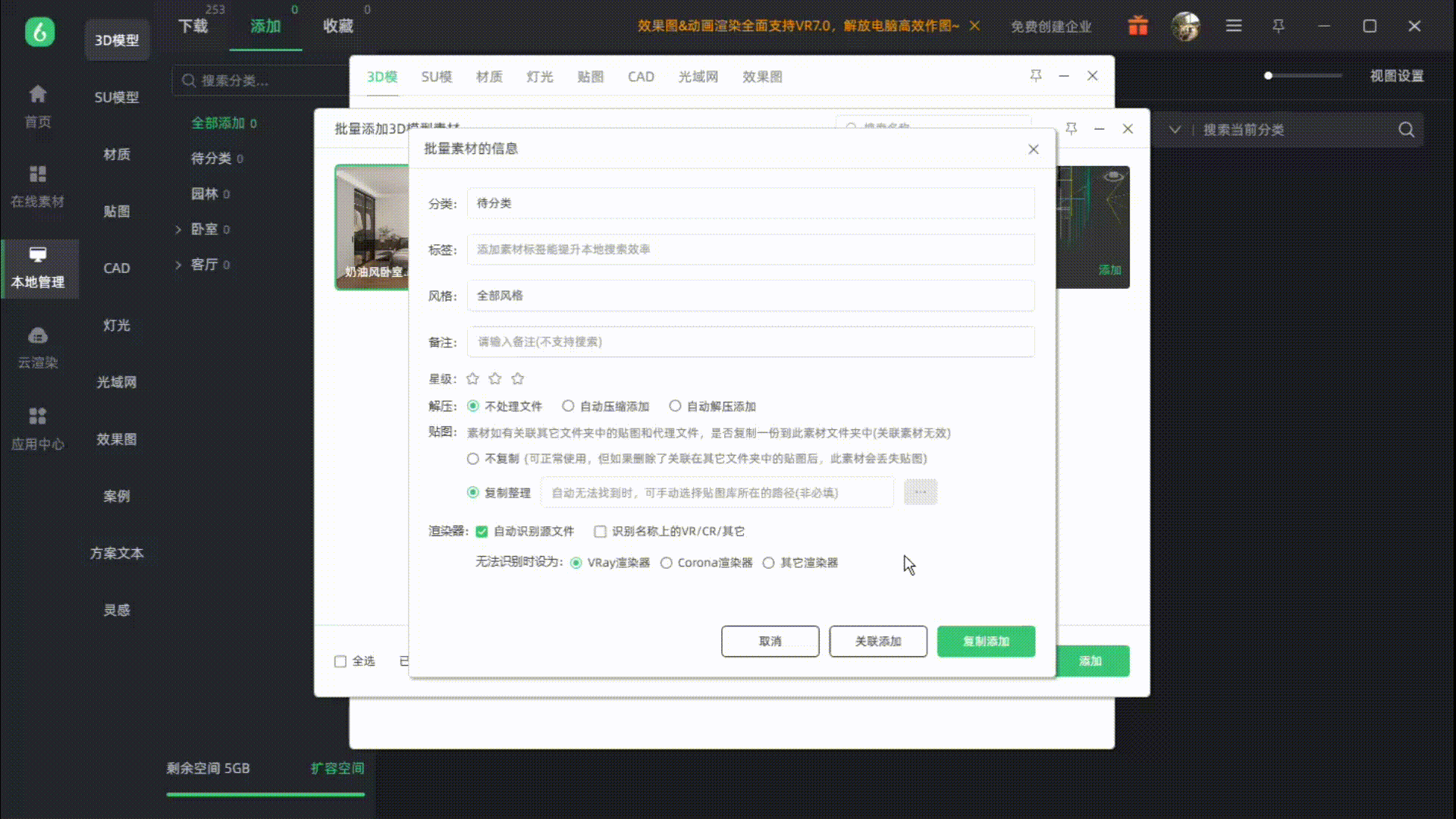The width and height of the screenshot is (1456, 819).
Task: Close the 批量素材的信息 dialog
Action: coord(1033,149)
